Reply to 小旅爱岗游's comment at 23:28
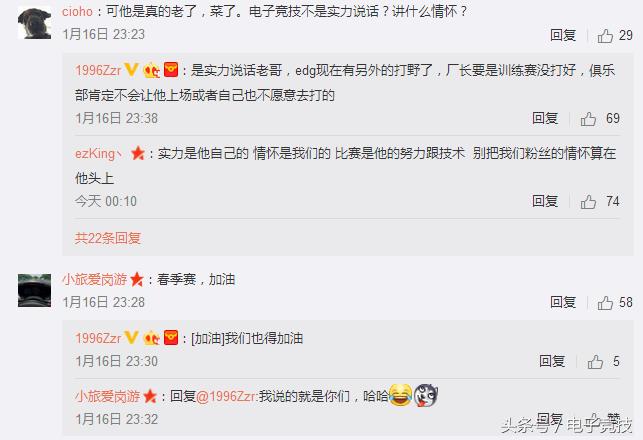Screen dimensions: 643x440 pyautogui.click(x=563, y=302)
